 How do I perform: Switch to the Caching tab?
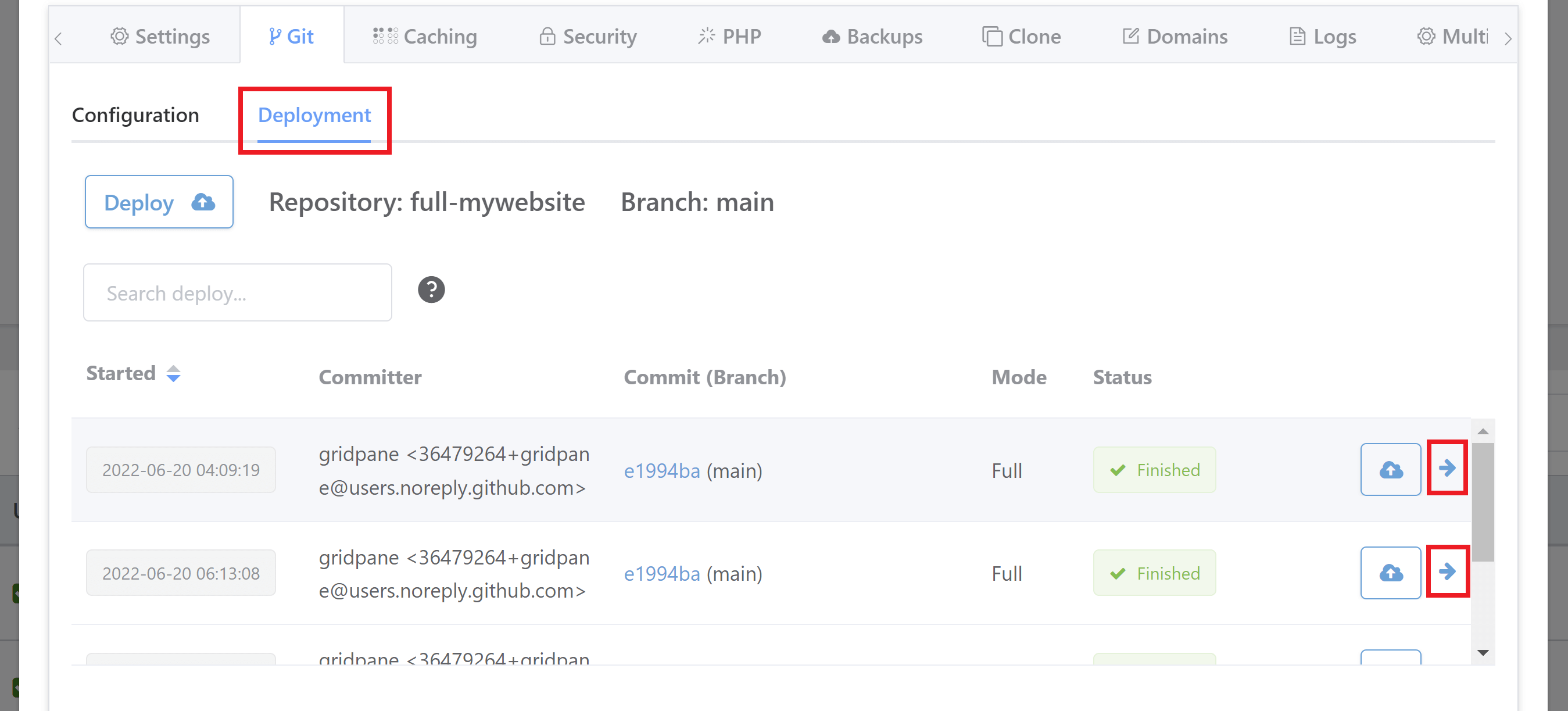coord(425,37)
